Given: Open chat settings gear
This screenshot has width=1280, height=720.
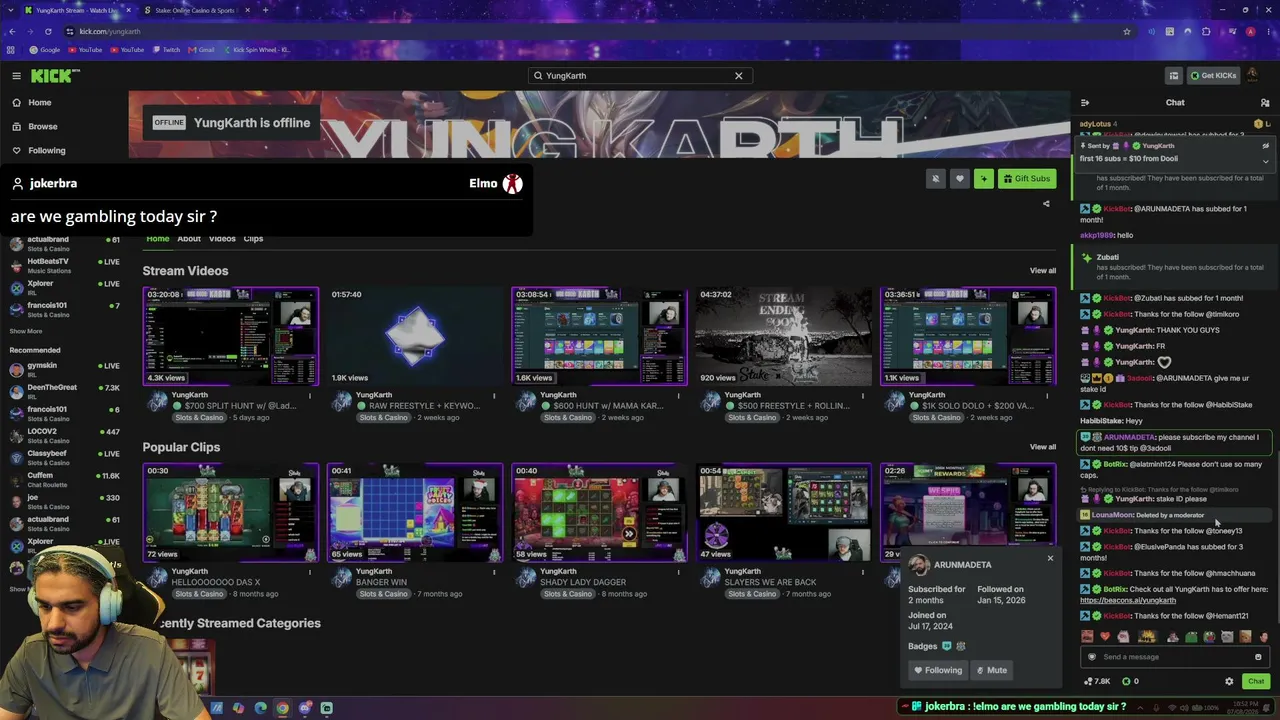Looking at the screenshot, I should [1229, 681].
